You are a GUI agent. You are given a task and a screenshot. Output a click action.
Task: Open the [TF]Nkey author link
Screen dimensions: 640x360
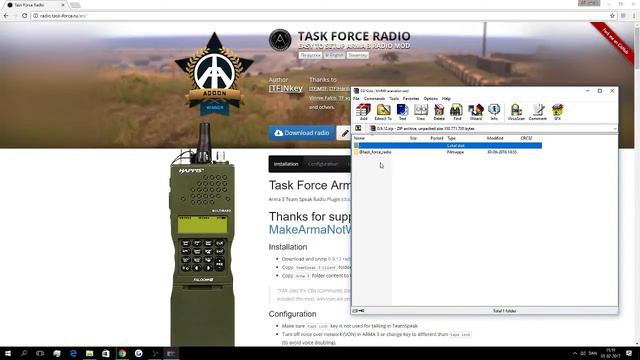[286, 89]
